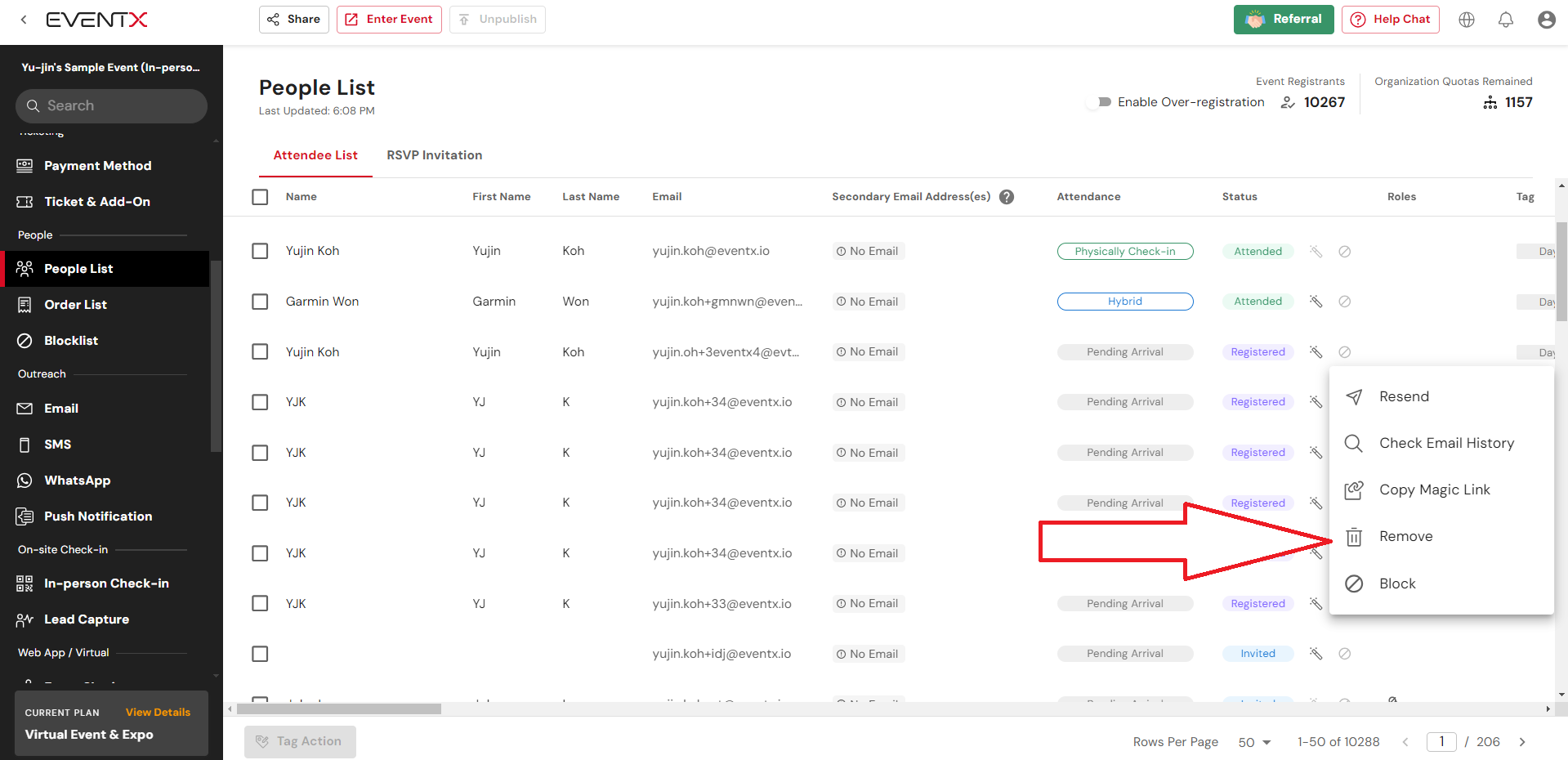This screenshot has height=760, width=1568.
Task: Switch to Attendee List tab
Action: (315, 155)
